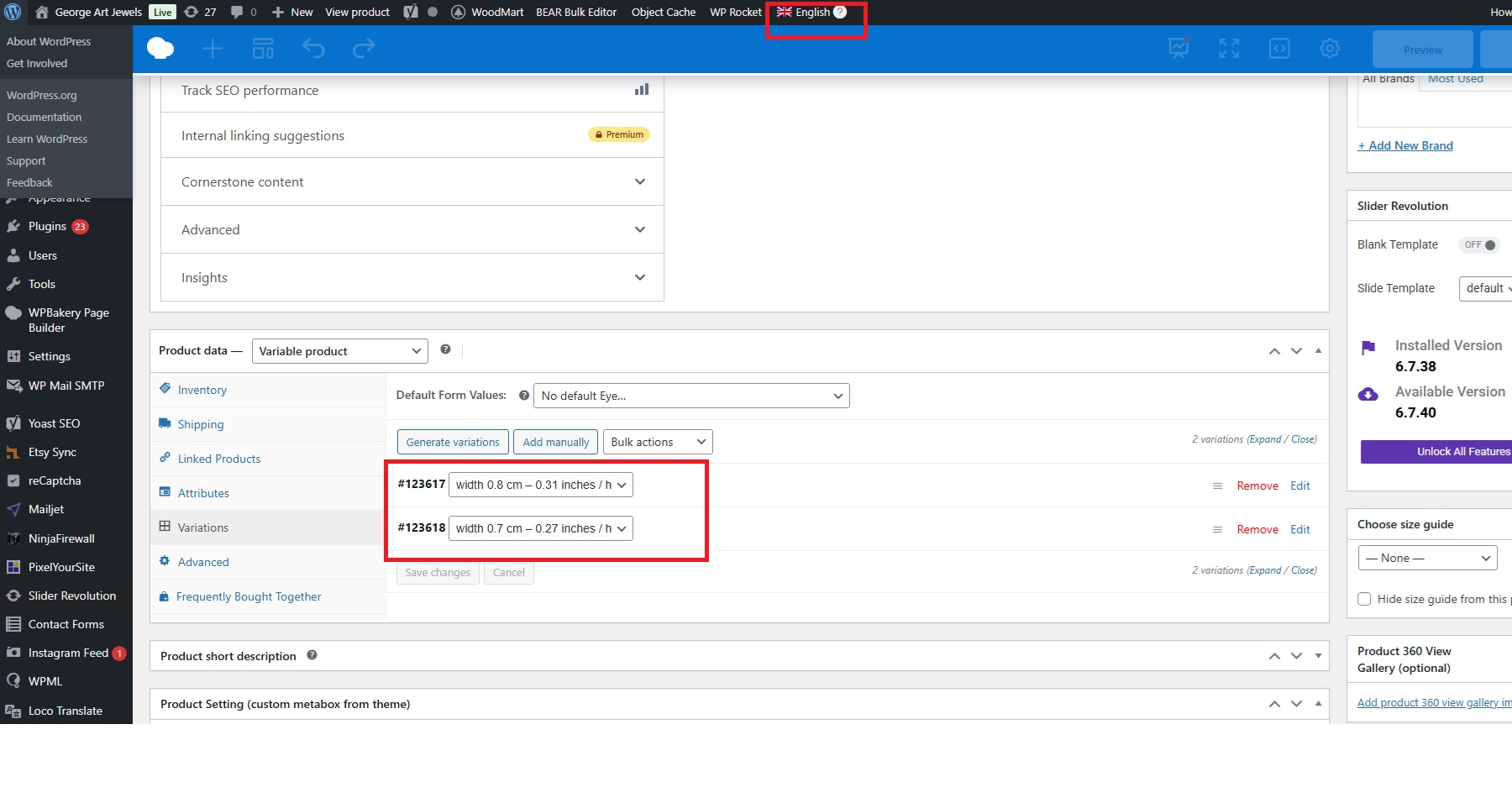Screen dimensions: 1512x803
Task: Toggle the Blank Template switch
Action: click(x=1479, y=245)
